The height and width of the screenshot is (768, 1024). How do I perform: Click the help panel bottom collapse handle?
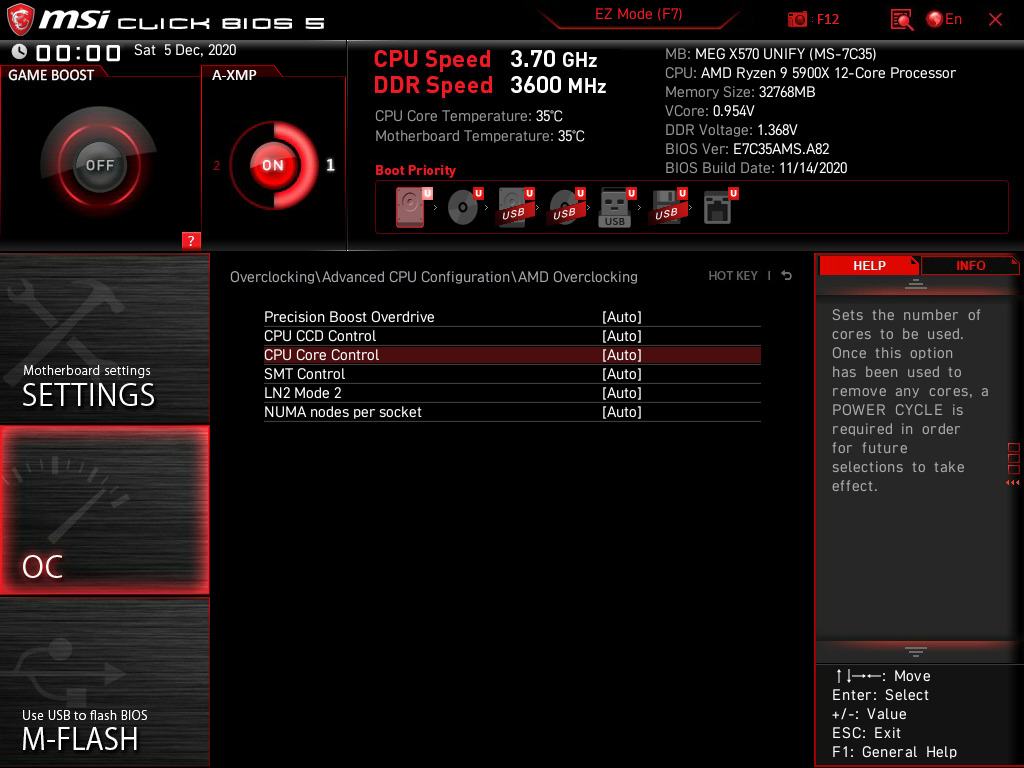915,652
